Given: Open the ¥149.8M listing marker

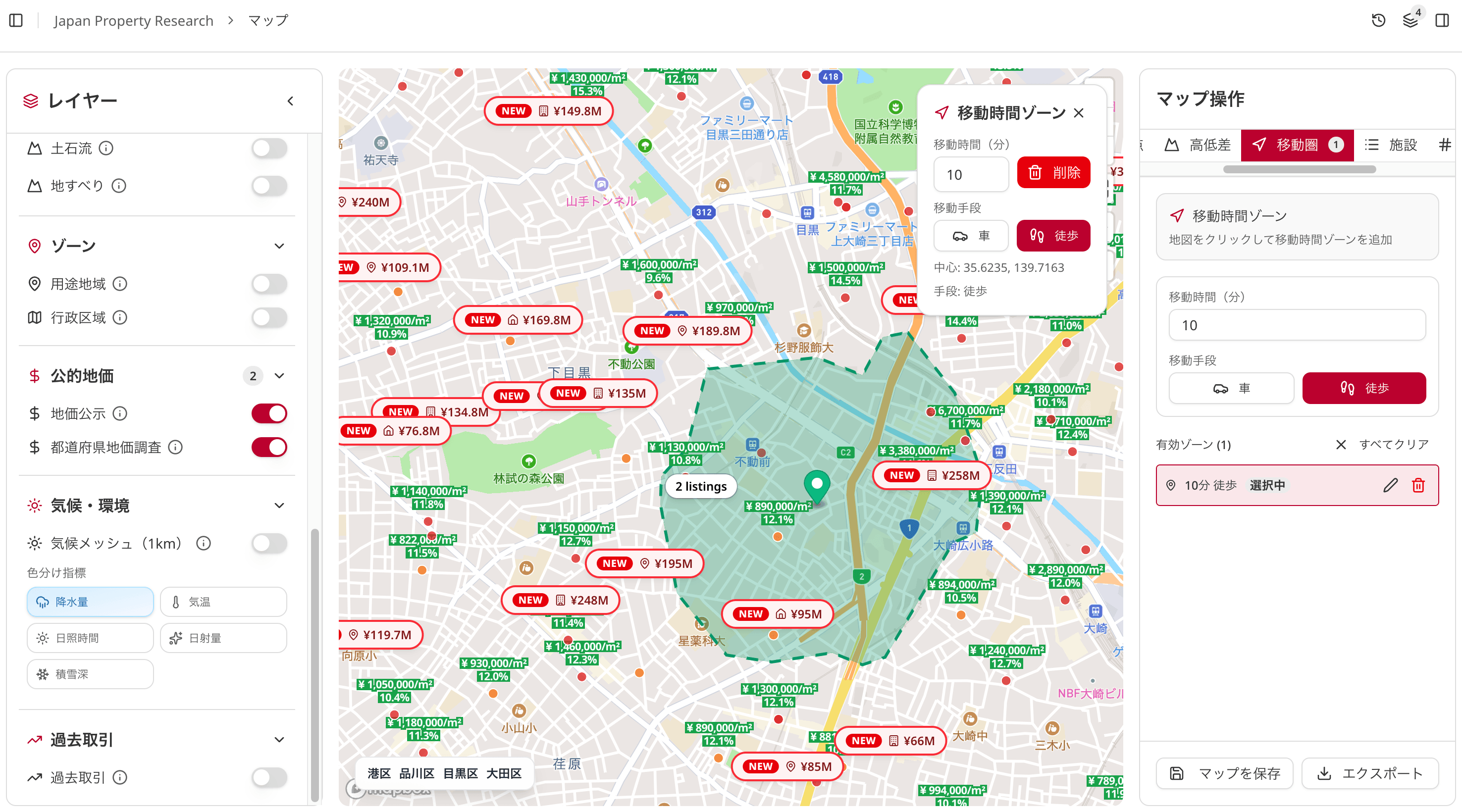Looking at the screenshot, I should point(549,110).
